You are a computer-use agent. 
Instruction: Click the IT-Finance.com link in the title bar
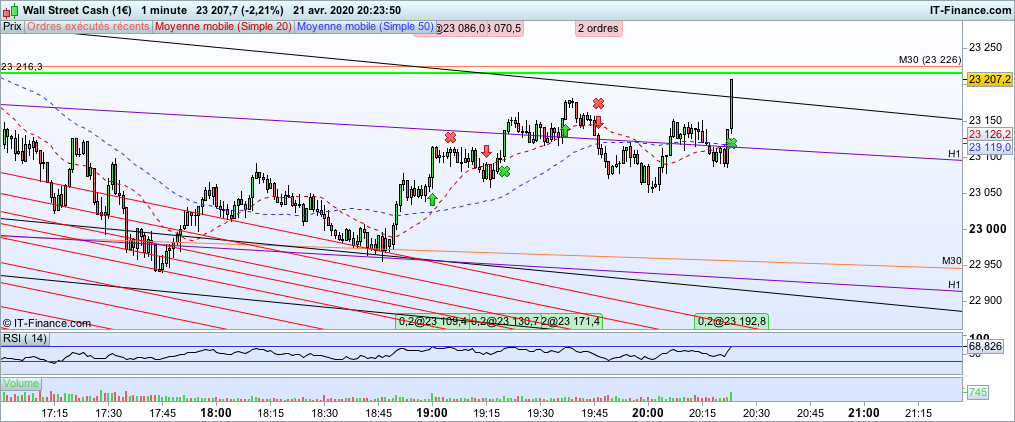tap(971, 10)
